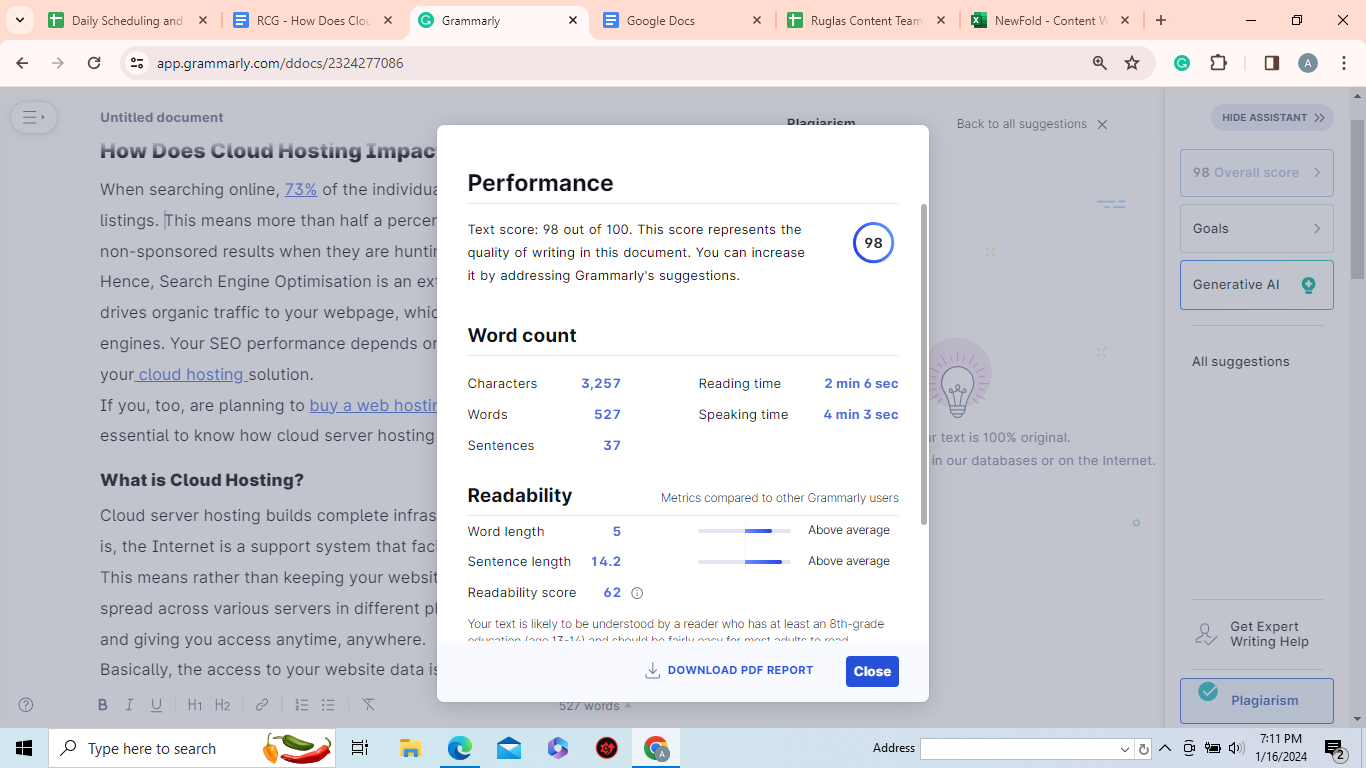The height and width of the screenshot is (768, 1366).
Task: Bookmark this page with star
Action: pos(1132,63)
